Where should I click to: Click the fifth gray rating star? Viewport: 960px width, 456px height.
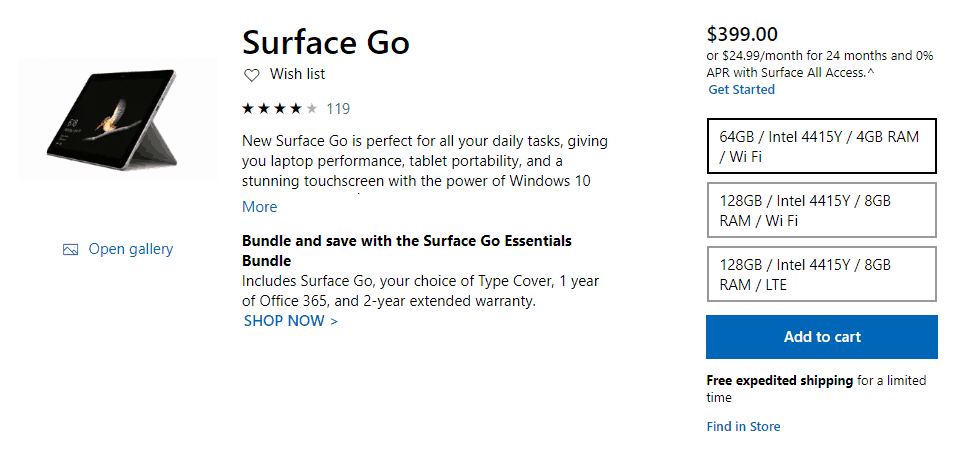point(312,109)
